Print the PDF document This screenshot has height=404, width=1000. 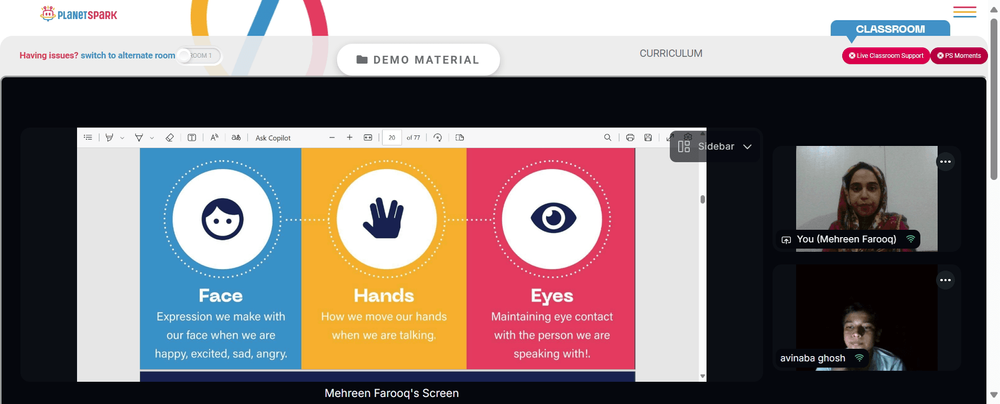[x=630, y=137]
